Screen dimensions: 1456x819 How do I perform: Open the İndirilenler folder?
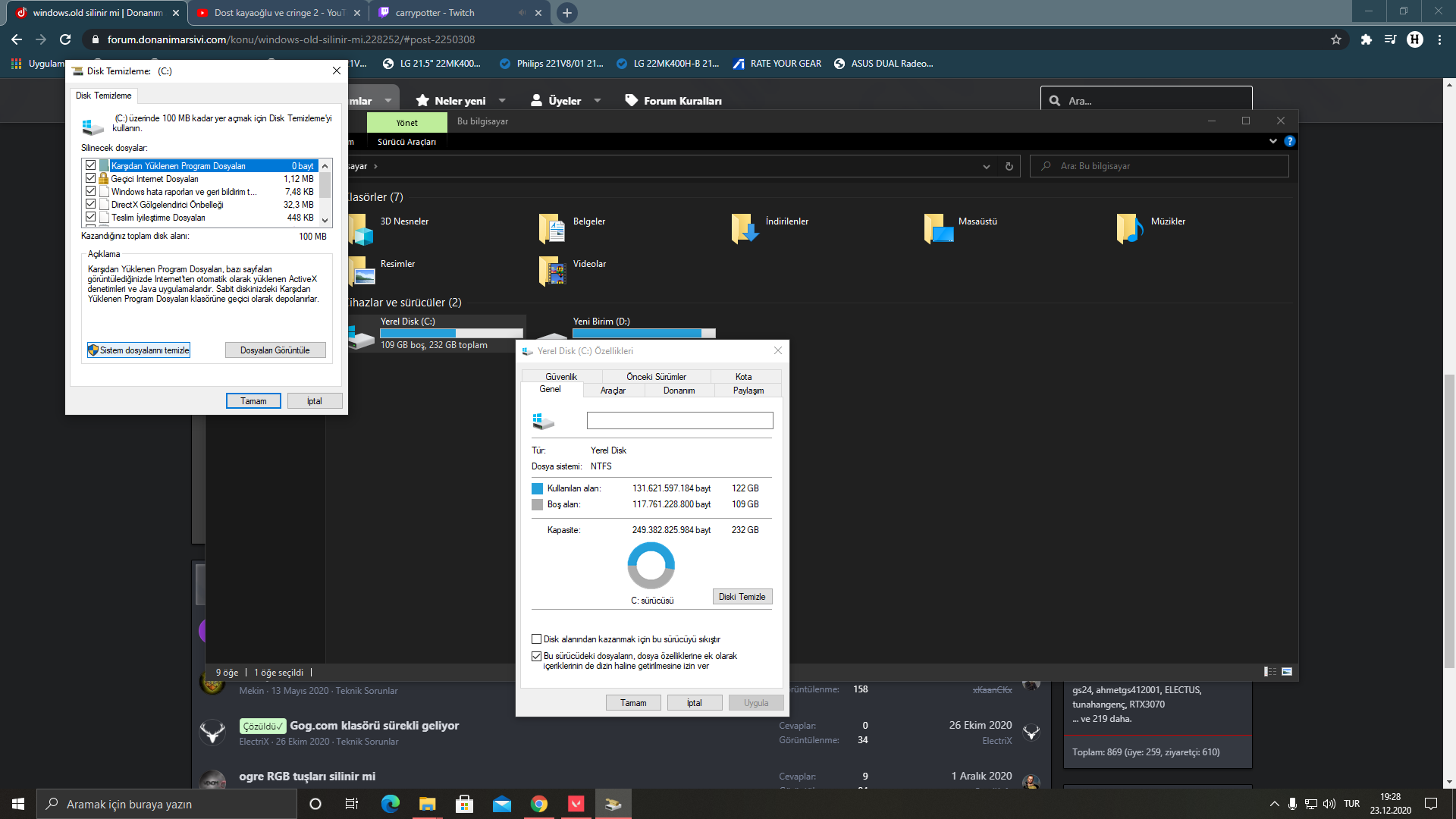tap(770, 229)
